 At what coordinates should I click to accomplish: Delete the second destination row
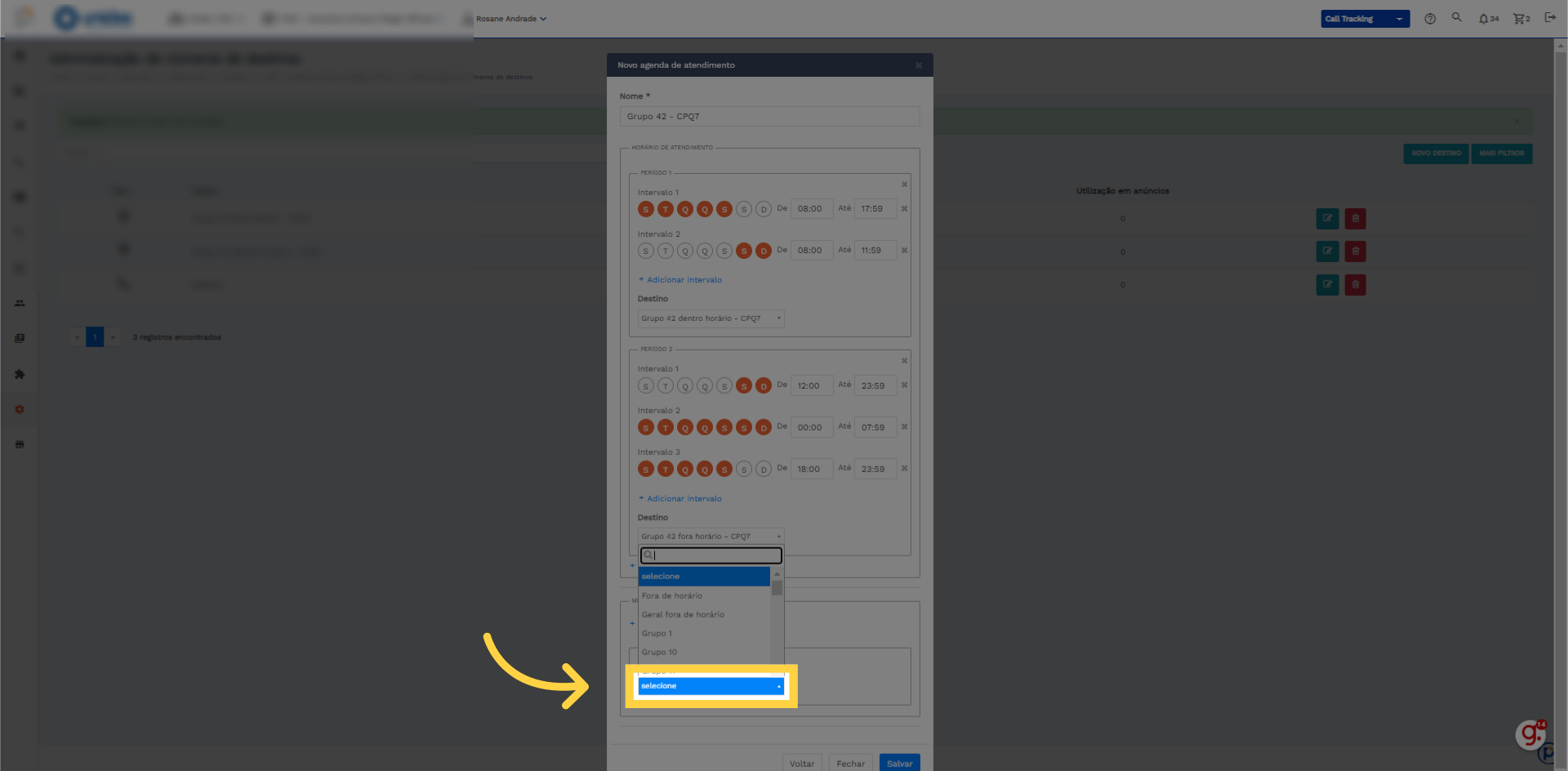point(1355,252)
